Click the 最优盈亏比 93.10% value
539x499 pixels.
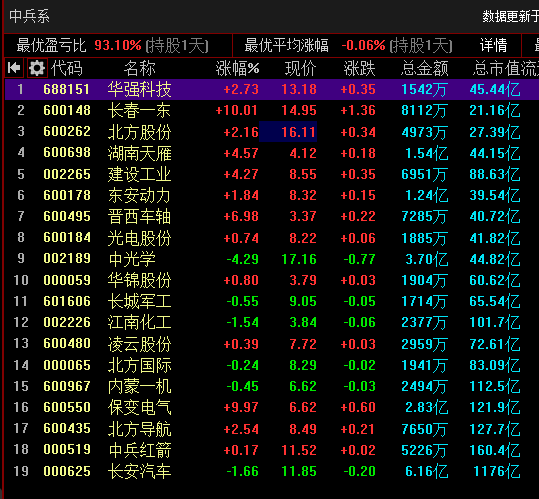coord(118,45)
